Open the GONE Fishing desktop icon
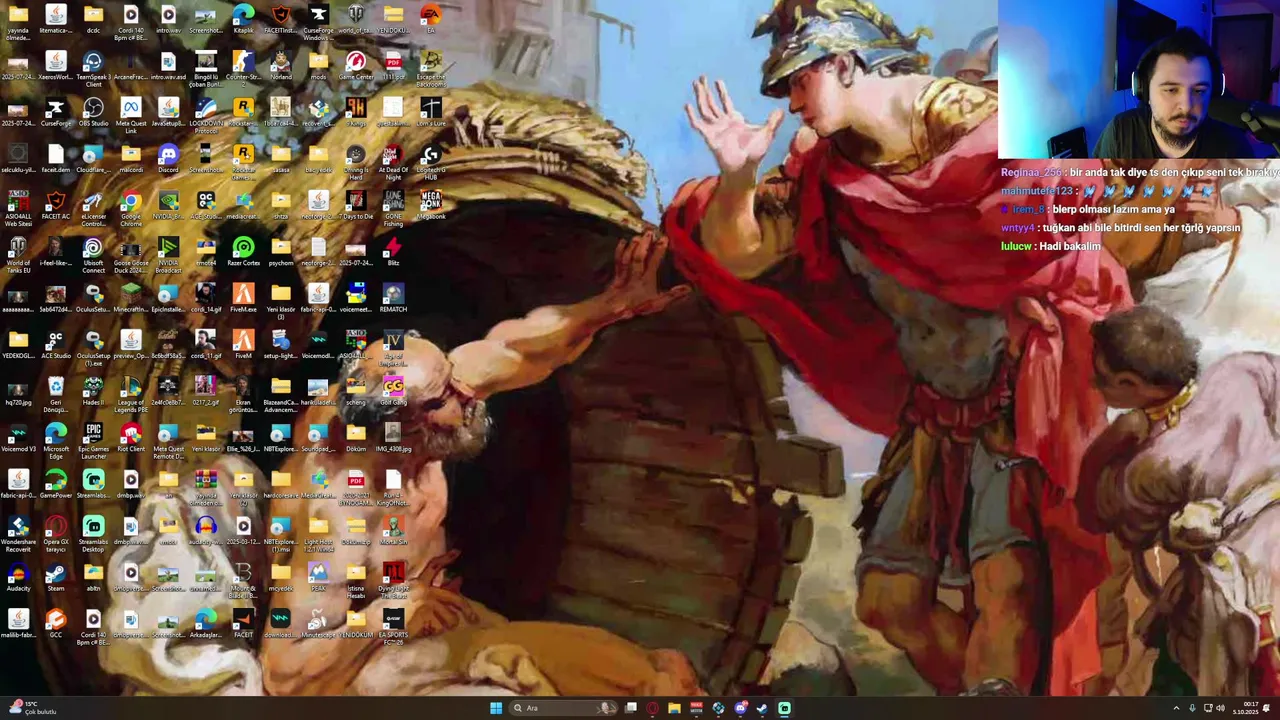 393,208
